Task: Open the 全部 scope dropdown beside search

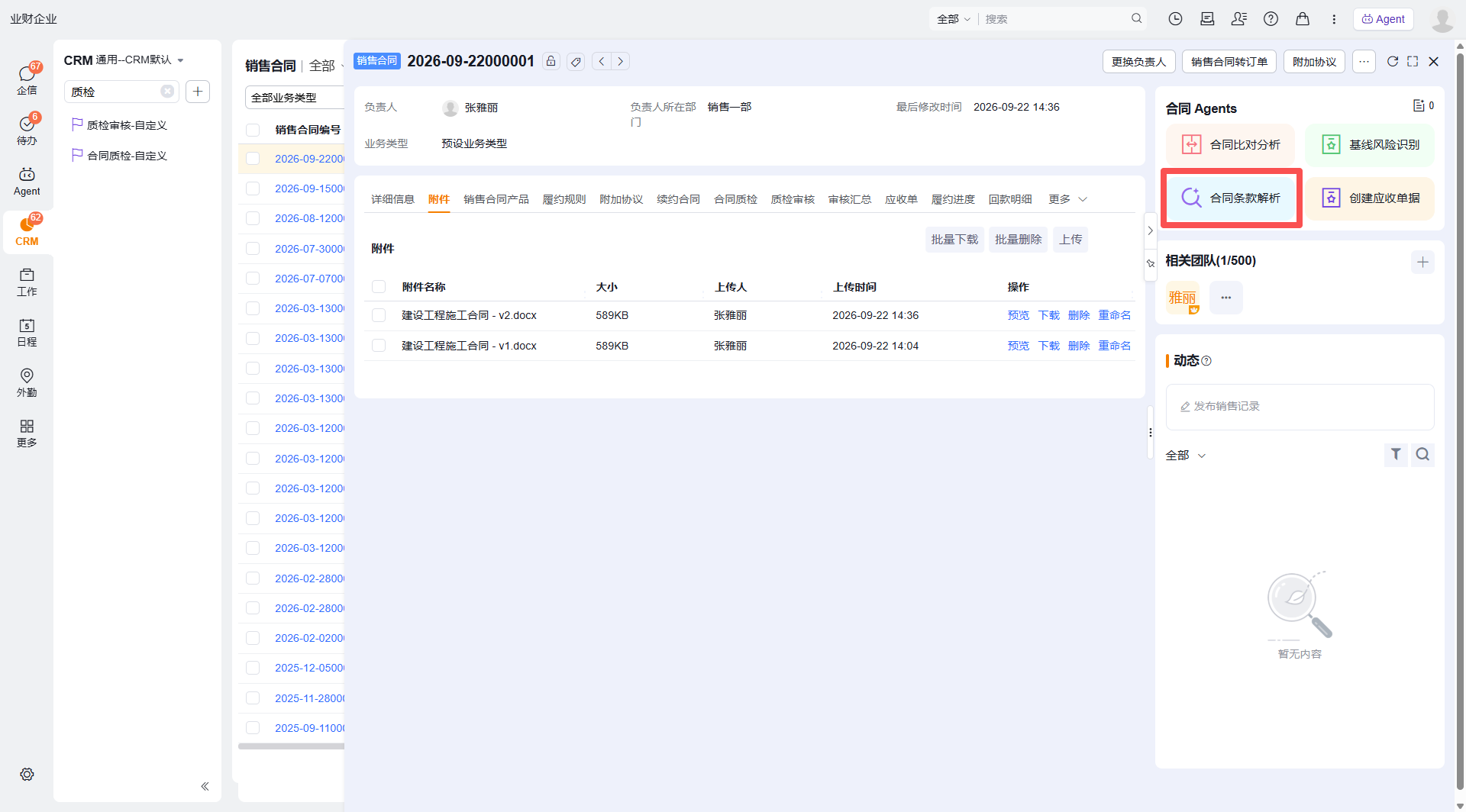Action: click(953, 19)
